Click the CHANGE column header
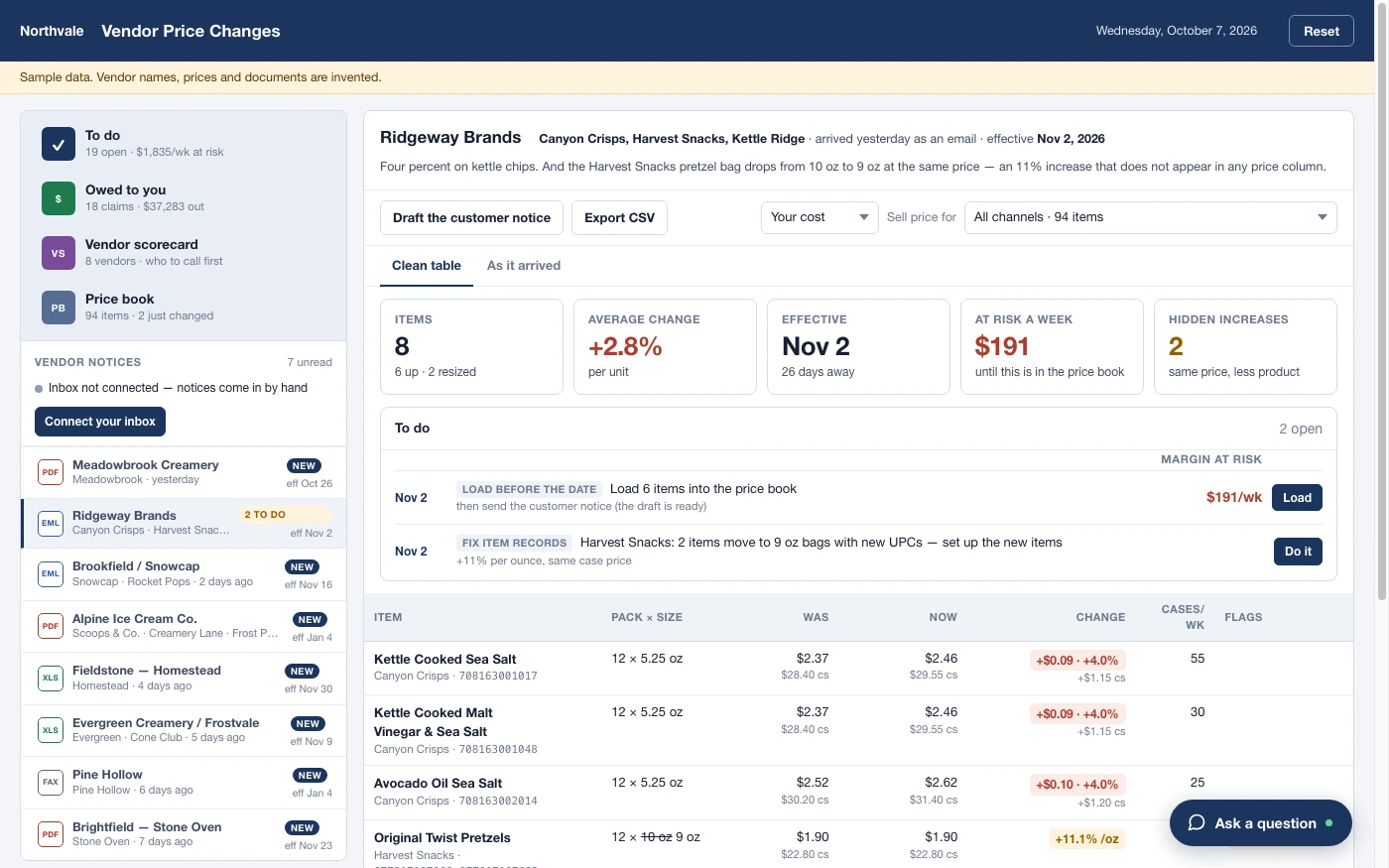 [1100, 617]
